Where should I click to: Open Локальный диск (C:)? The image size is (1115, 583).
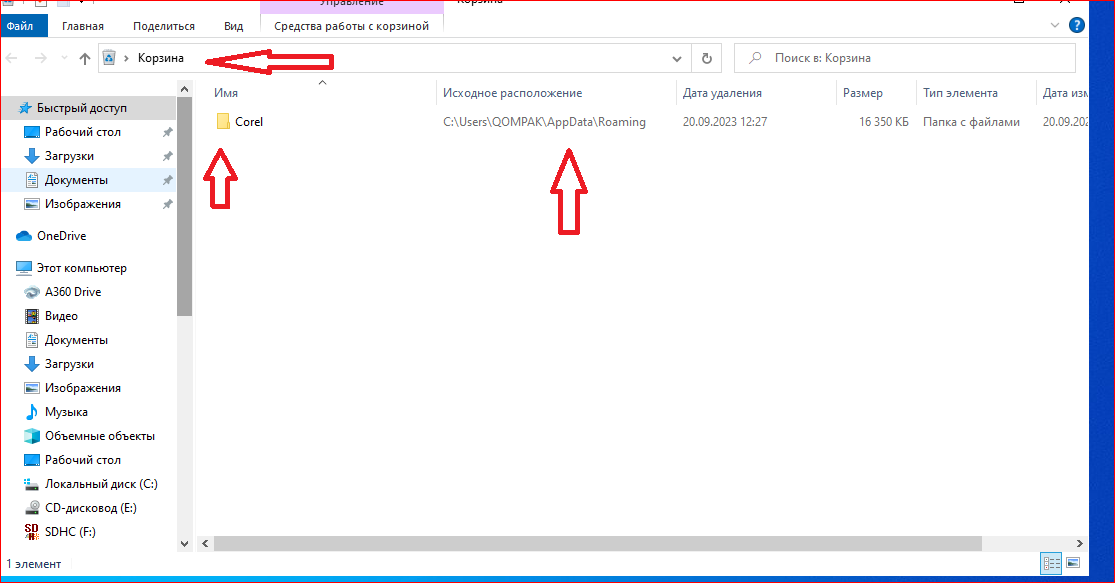pyautogui.click(x=101, y=484)
